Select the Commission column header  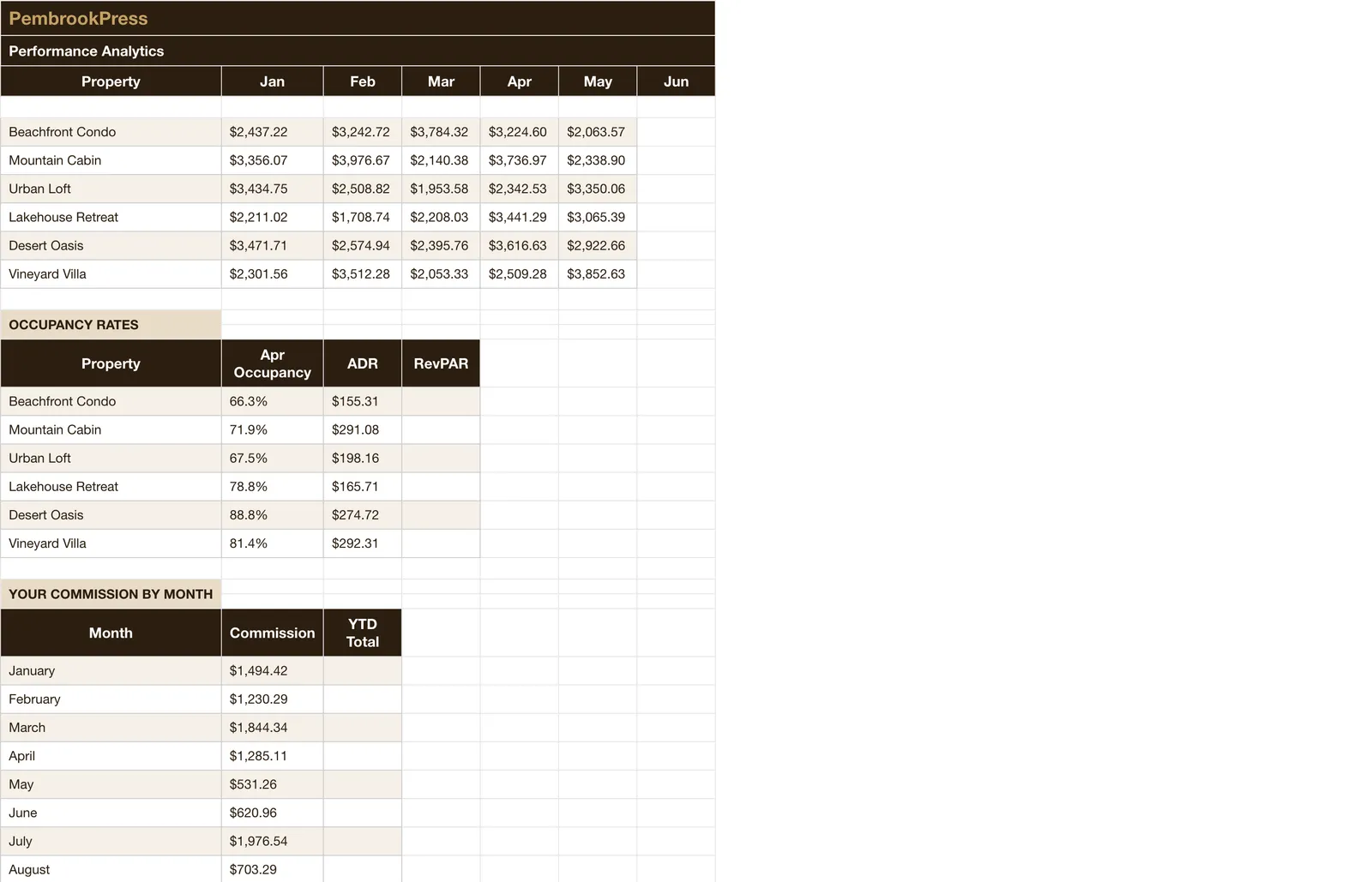click(272, 633)
